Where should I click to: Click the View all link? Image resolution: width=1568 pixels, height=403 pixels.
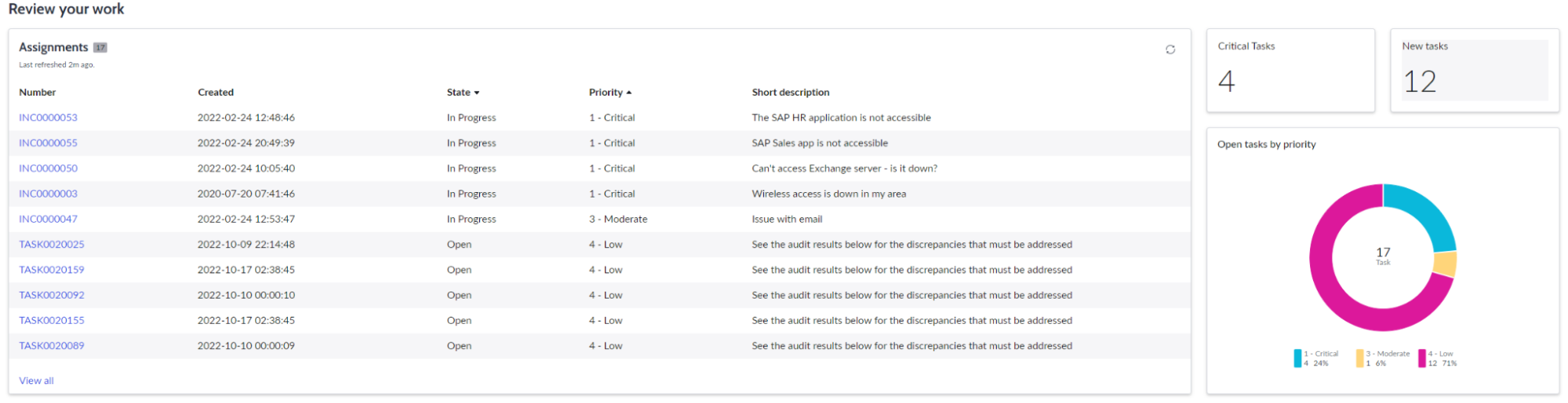tap(36, 381)
